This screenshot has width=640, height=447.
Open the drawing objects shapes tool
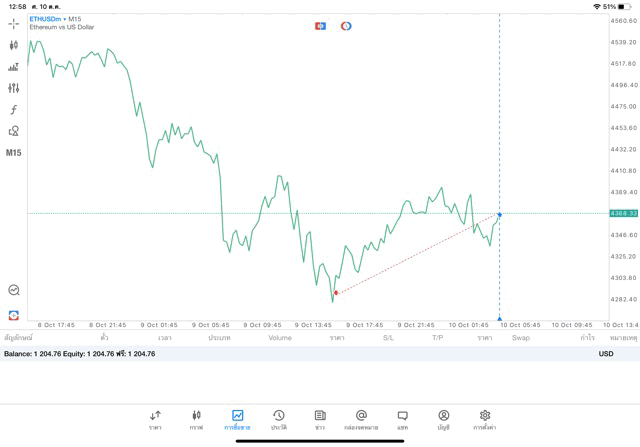click(x=13, y=131)
